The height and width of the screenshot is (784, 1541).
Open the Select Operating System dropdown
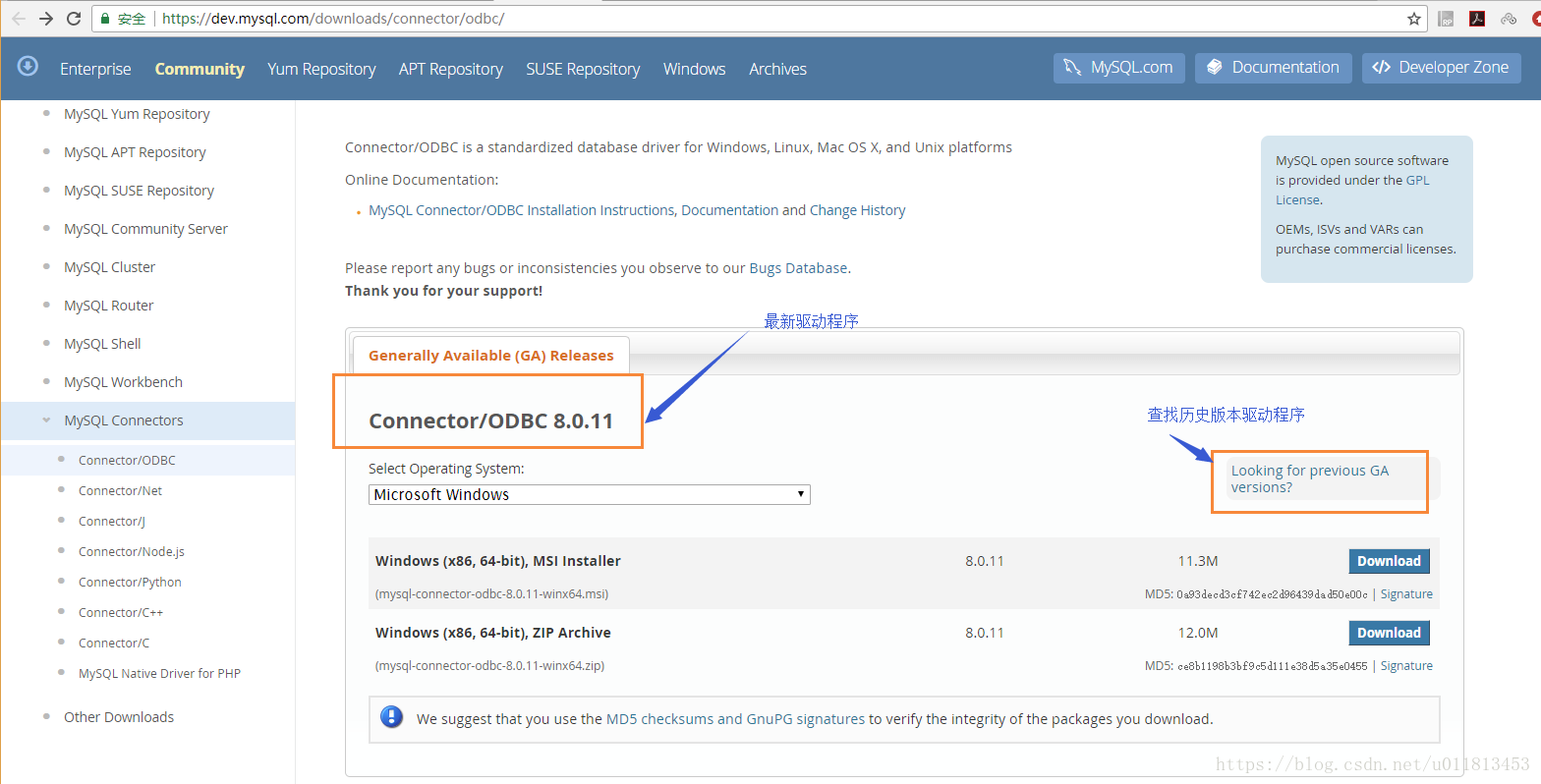click(x=590, y=494)
